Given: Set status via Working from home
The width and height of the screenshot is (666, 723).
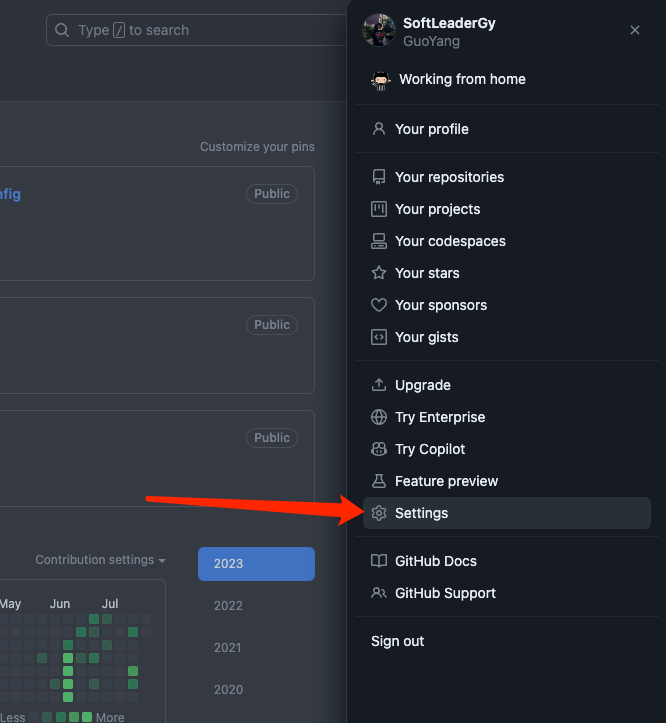Looking at the screenshot, I should [461, 80].
